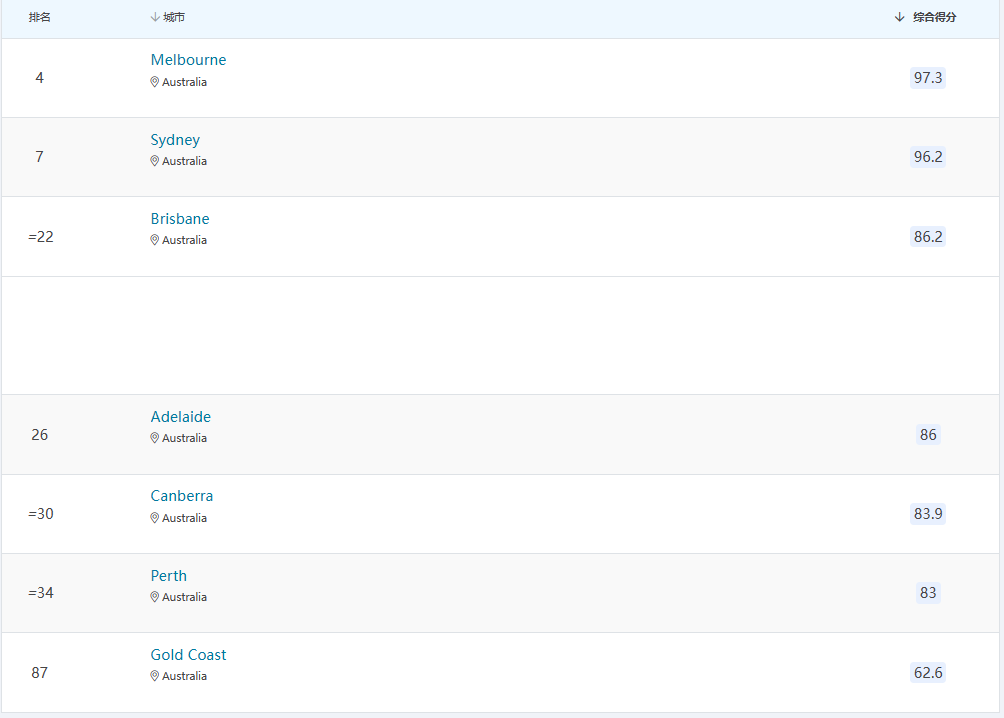Open the Perth city link
1004x718 pixels.
pos(169,576)
